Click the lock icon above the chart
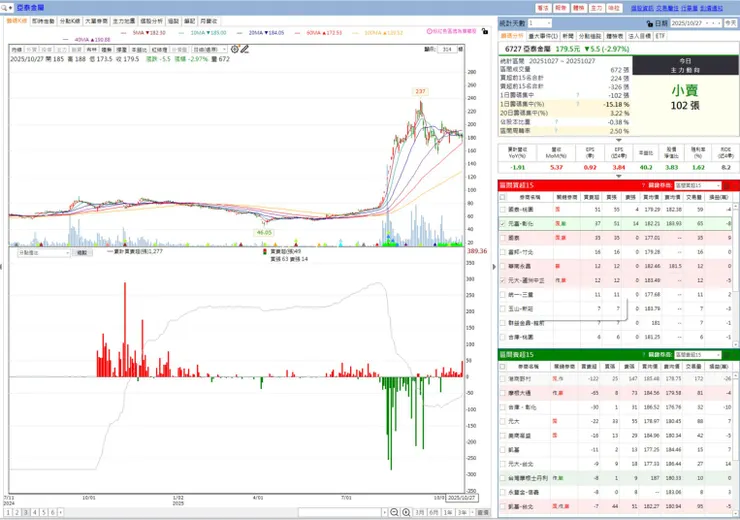Viewport: 740px width, 520px height. (x=485, y=31)
